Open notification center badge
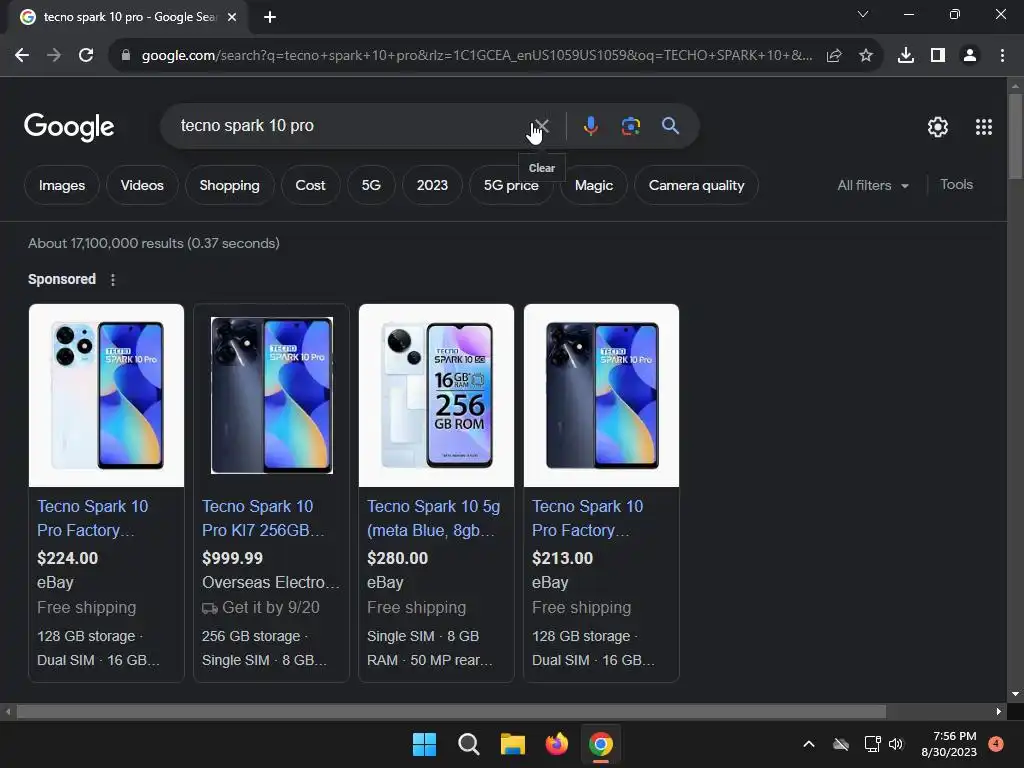 [996, 744]
